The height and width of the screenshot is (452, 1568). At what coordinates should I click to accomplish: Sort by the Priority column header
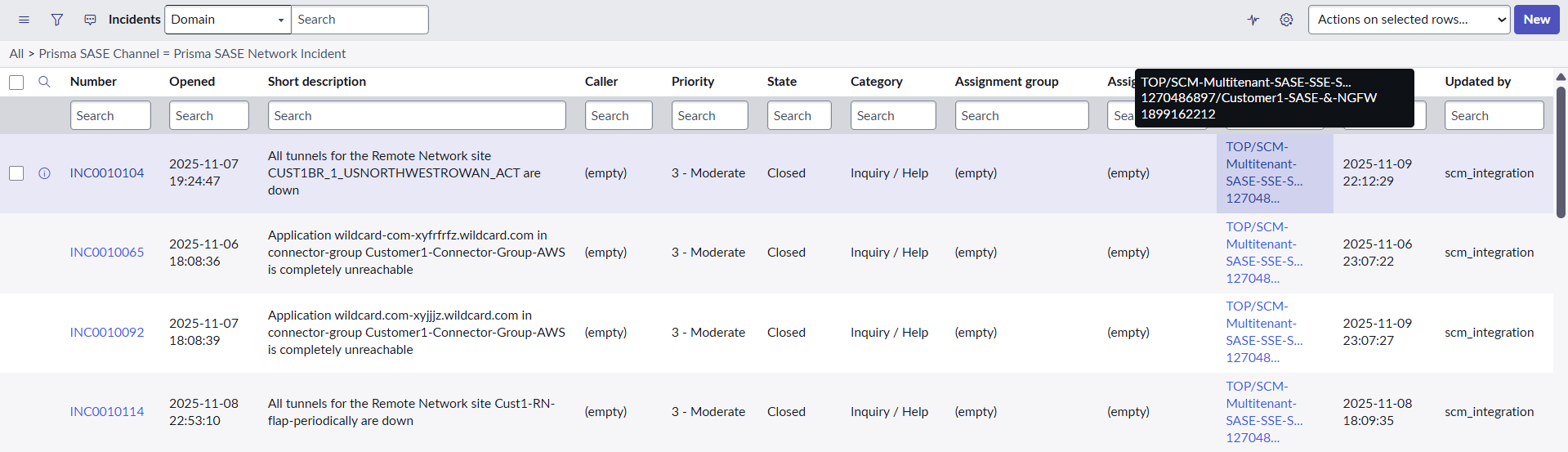(x=692, y=82)
